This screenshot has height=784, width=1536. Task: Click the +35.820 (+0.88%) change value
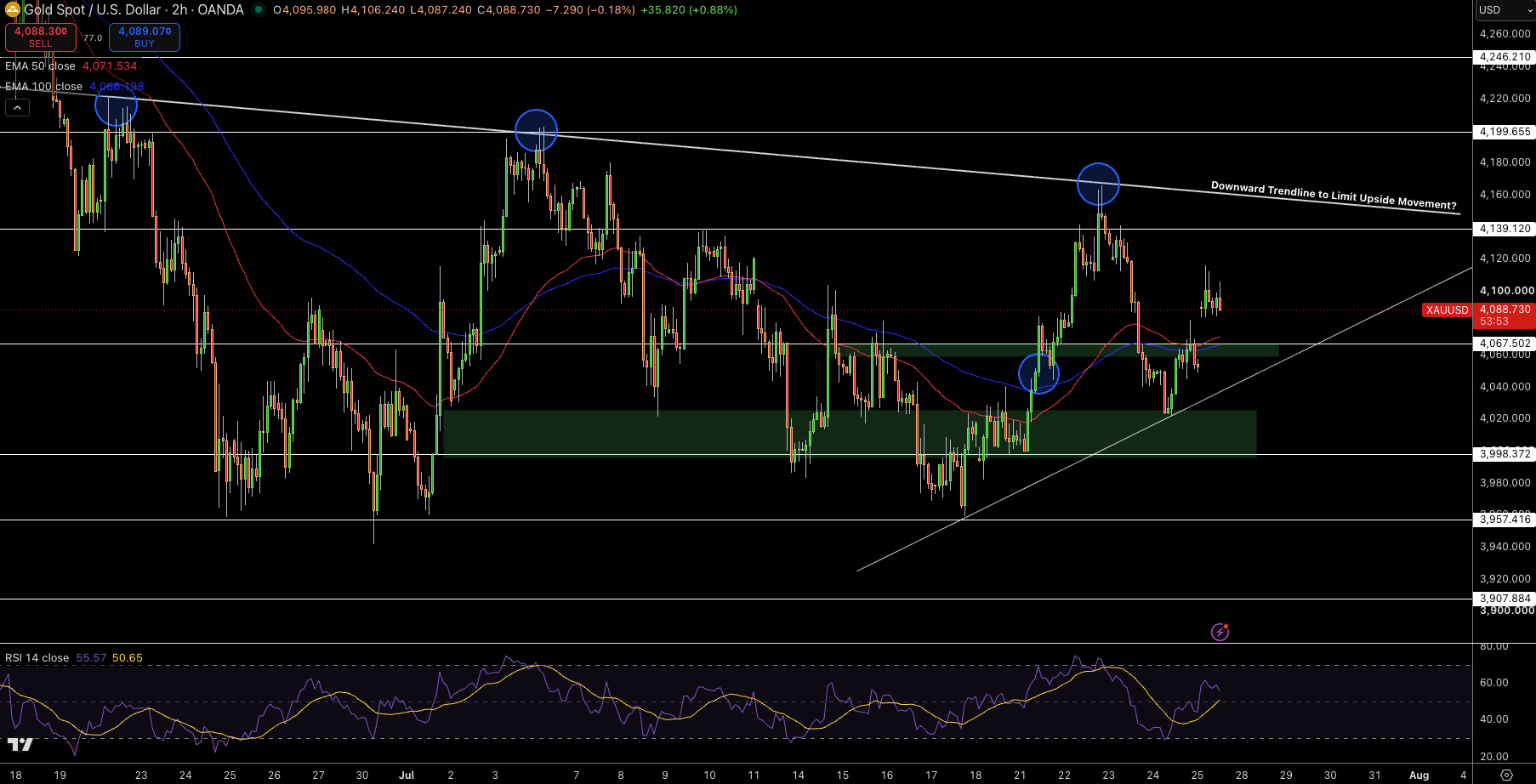689,10
